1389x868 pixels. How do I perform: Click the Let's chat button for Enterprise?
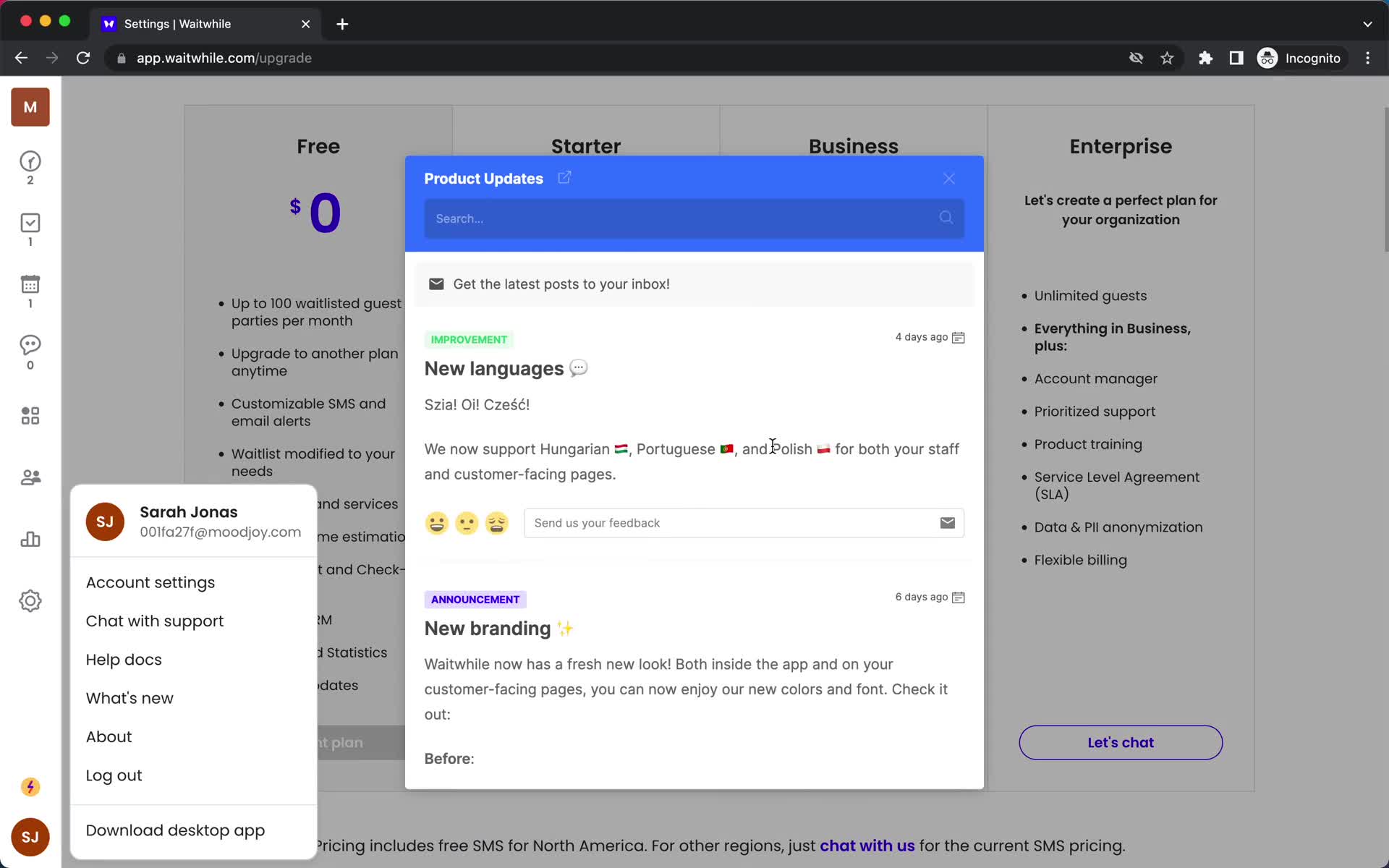tap(1120, 742)
